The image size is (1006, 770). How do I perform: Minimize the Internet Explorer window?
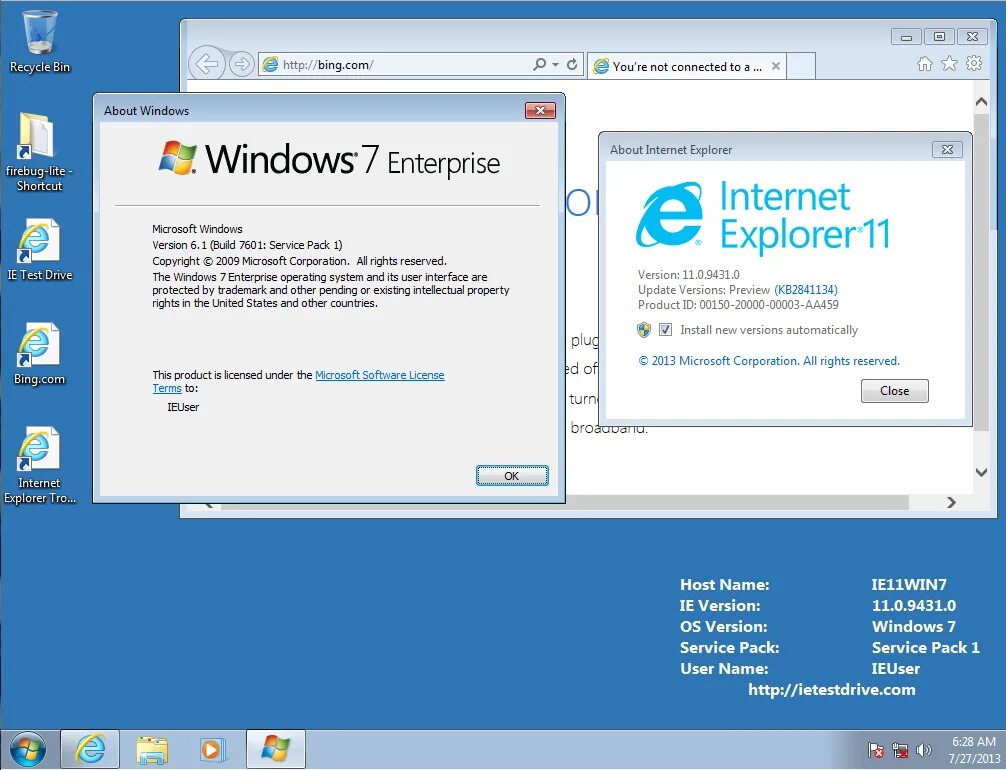tap(907, 37)
